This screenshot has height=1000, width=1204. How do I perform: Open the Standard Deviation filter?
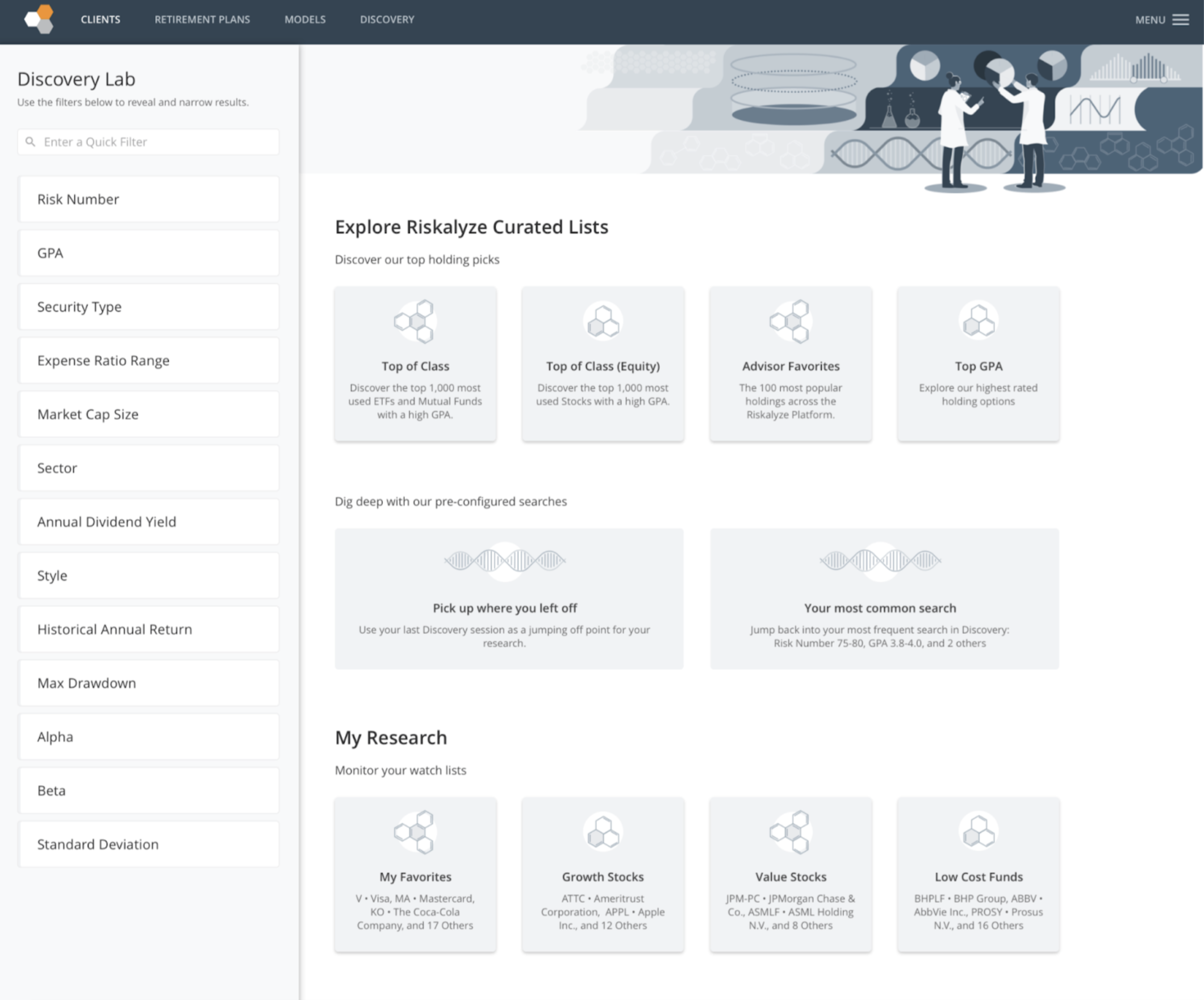tap(148, 844)
